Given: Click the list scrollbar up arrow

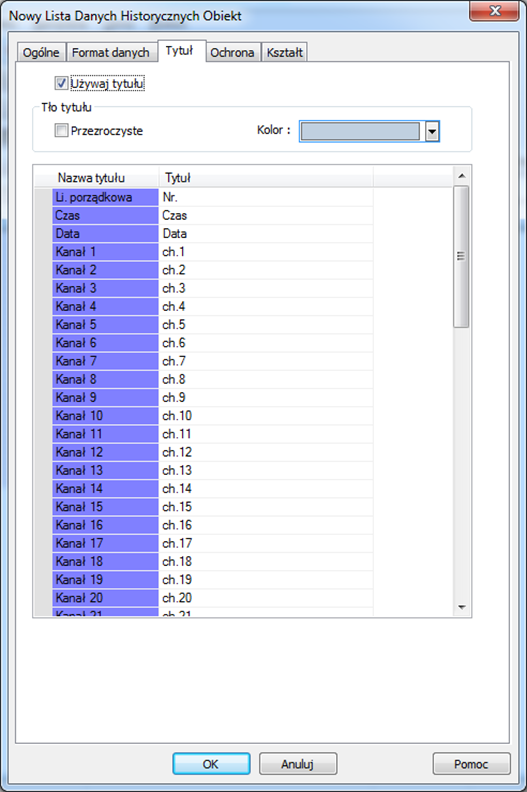Looking at the screenshot, I should 461,176.
